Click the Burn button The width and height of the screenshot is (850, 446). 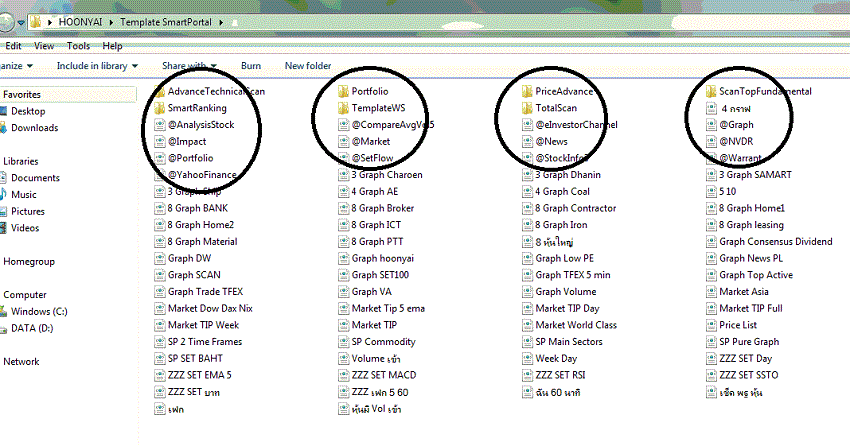pos(251,66)
